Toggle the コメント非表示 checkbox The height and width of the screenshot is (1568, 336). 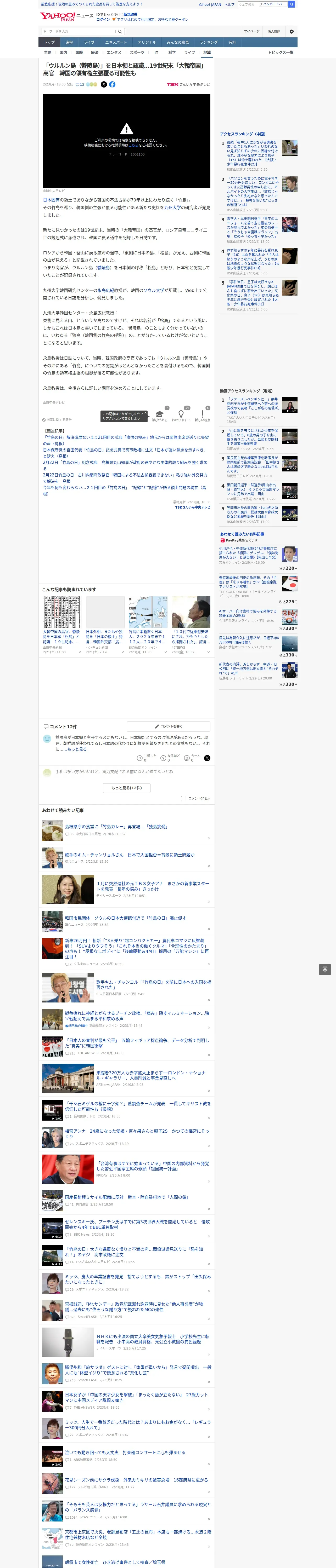[x=183, y=798]
